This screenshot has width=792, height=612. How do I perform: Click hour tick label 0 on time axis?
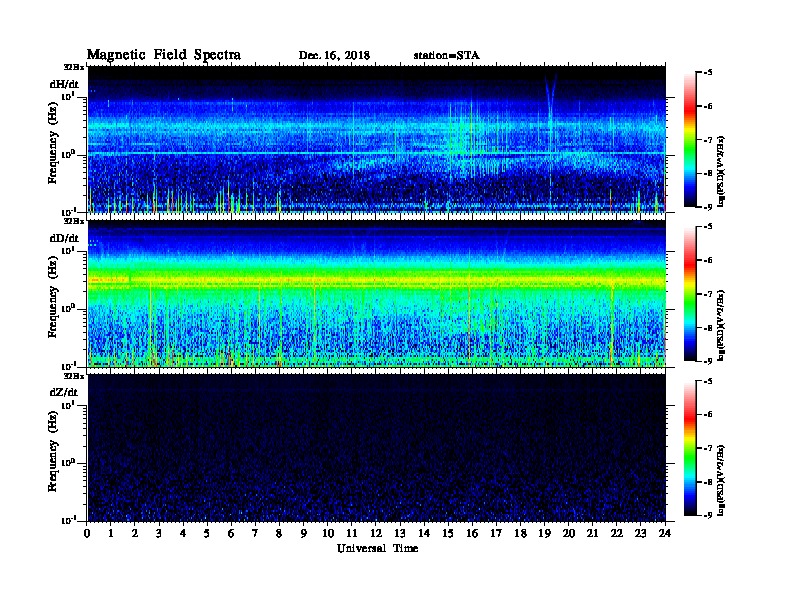[87, 533]
